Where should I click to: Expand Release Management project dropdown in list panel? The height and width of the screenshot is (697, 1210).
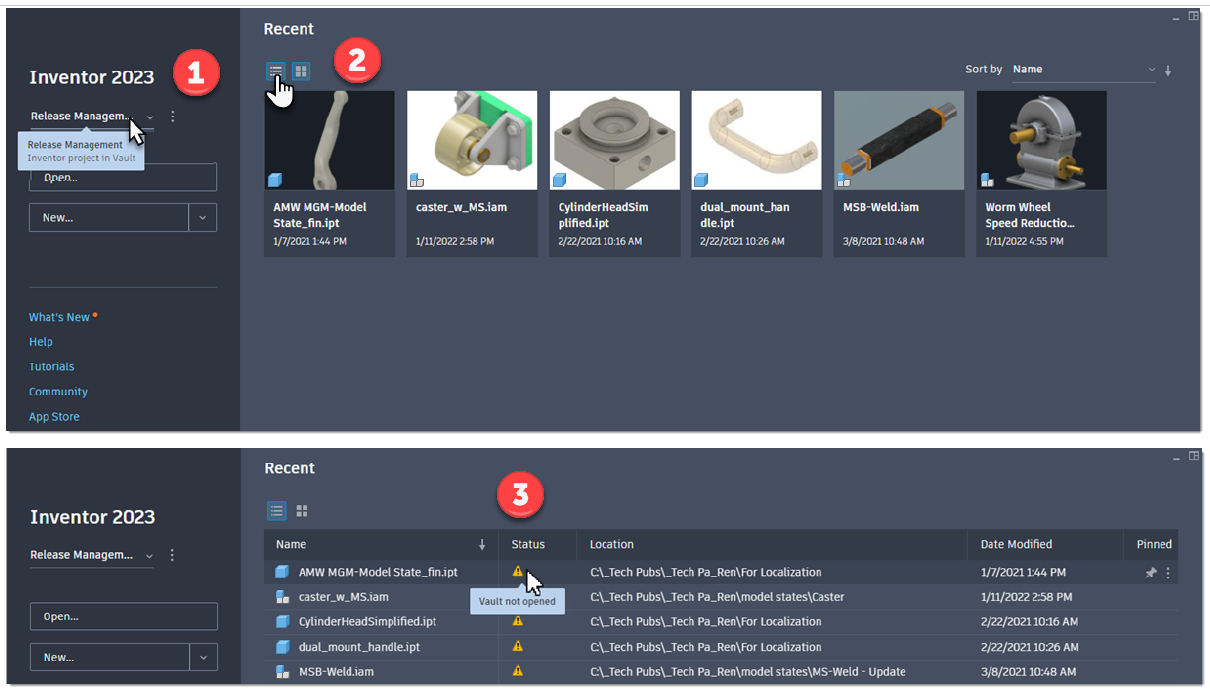[150, 556]
